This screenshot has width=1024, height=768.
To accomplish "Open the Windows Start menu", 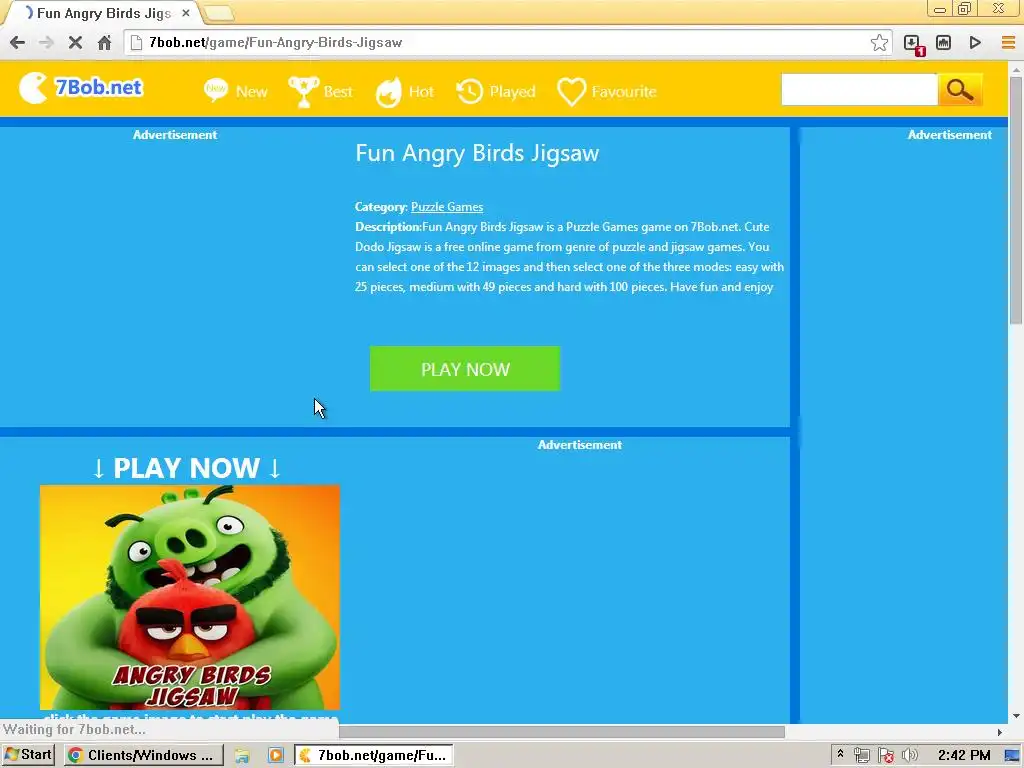I will tap(27, 755).
